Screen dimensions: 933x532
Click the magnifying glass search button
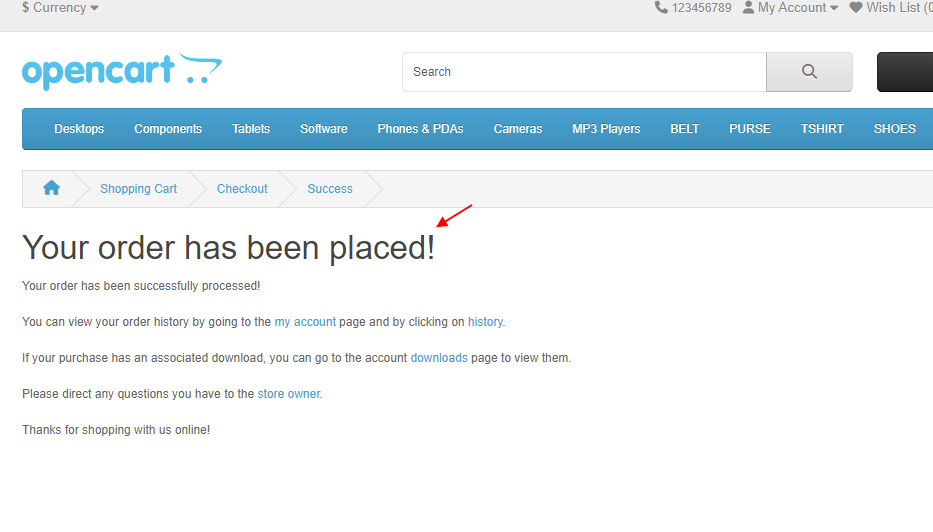click(x=809, y=72)
